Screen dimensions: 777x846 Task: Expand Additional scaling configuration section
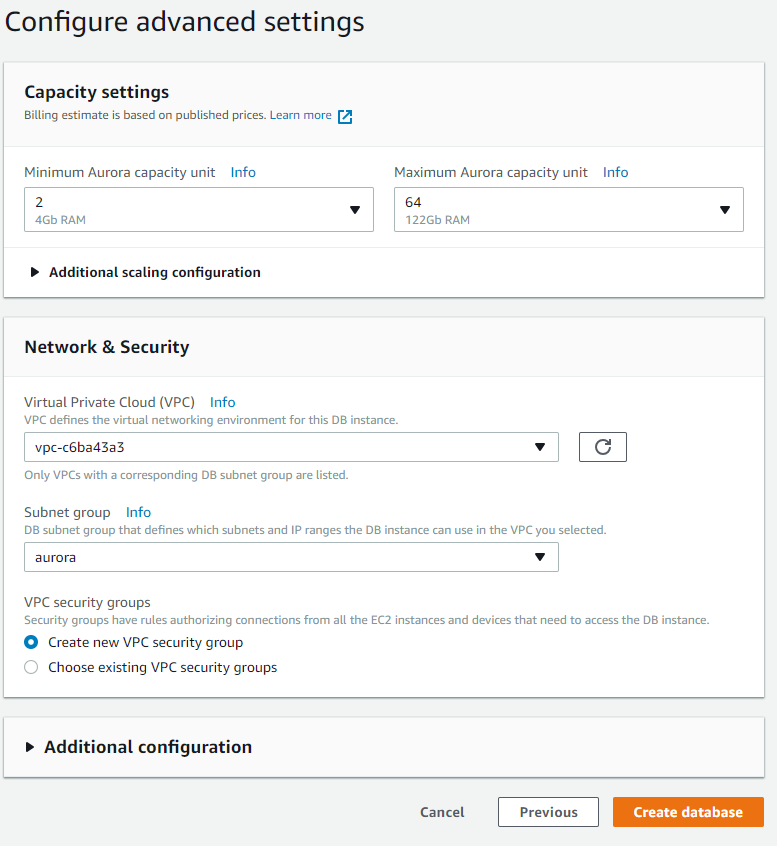point(155,272)
